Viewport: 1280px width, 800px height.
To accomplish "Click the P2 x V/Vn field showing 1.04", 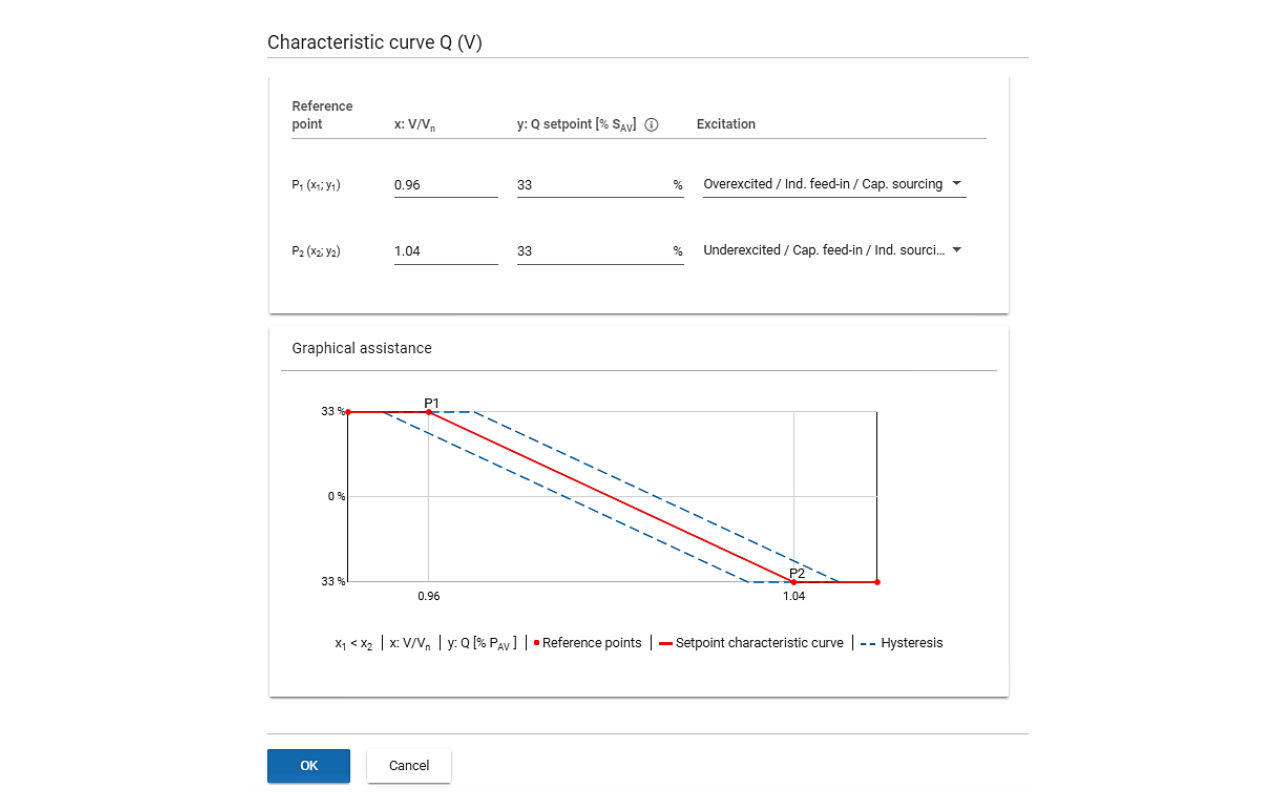I will 445,251.
